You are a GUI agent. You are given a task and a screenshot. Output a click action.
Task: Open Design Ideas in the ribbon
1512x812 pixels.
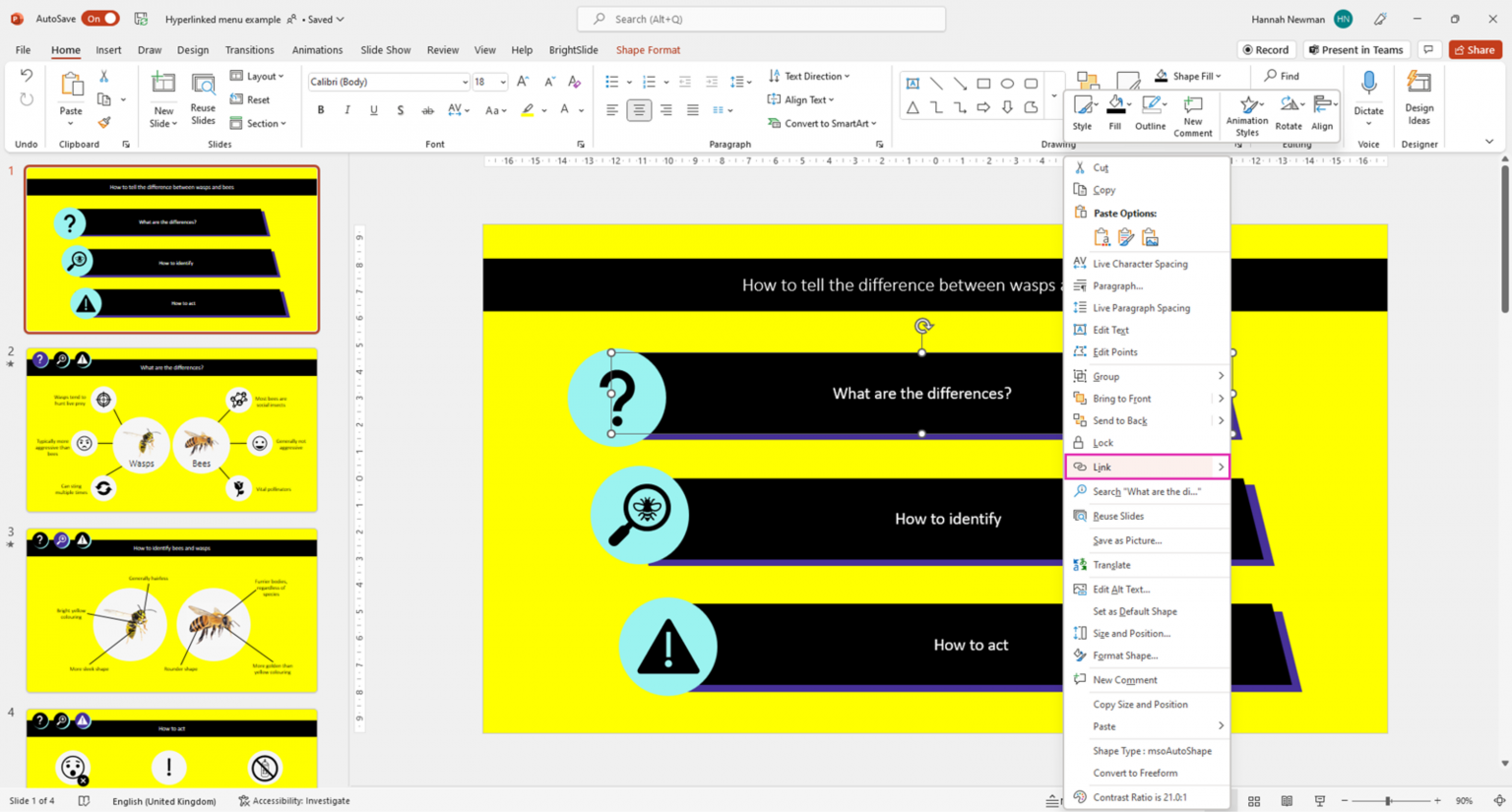click(1418, 103)
